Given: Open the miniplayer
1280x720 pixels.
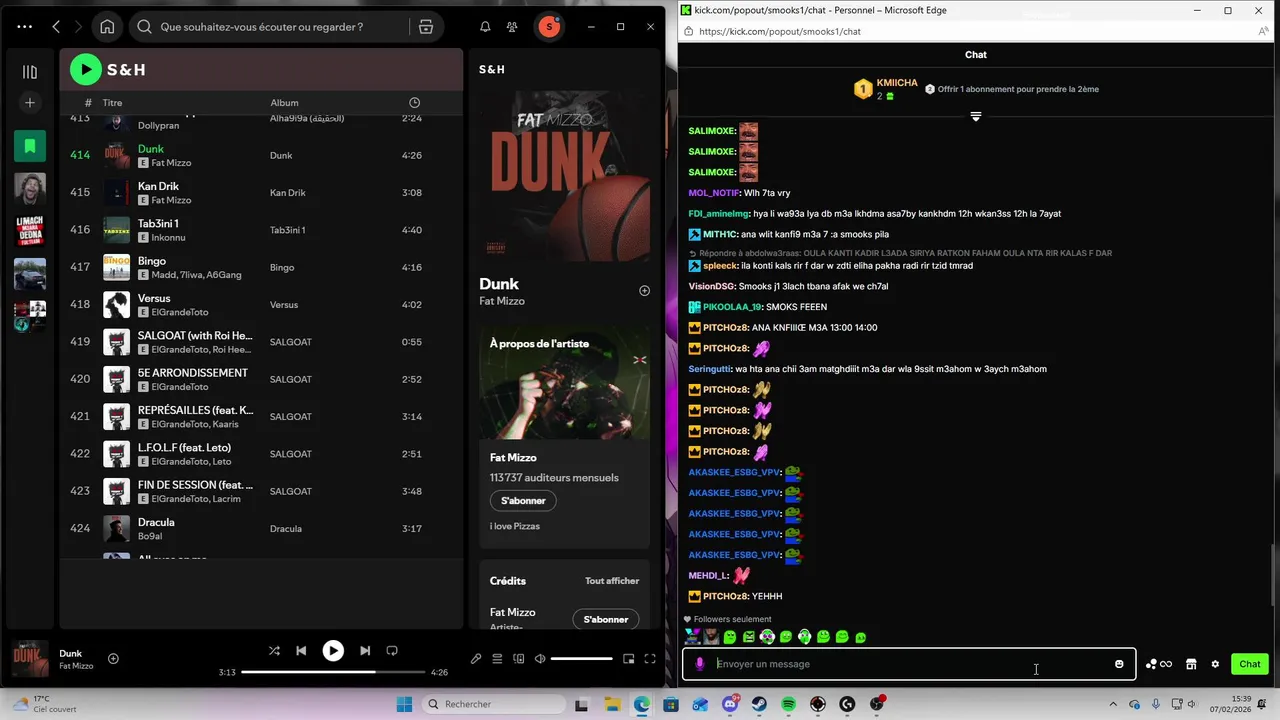Looking at the screenshot, I should click(628, 658).
